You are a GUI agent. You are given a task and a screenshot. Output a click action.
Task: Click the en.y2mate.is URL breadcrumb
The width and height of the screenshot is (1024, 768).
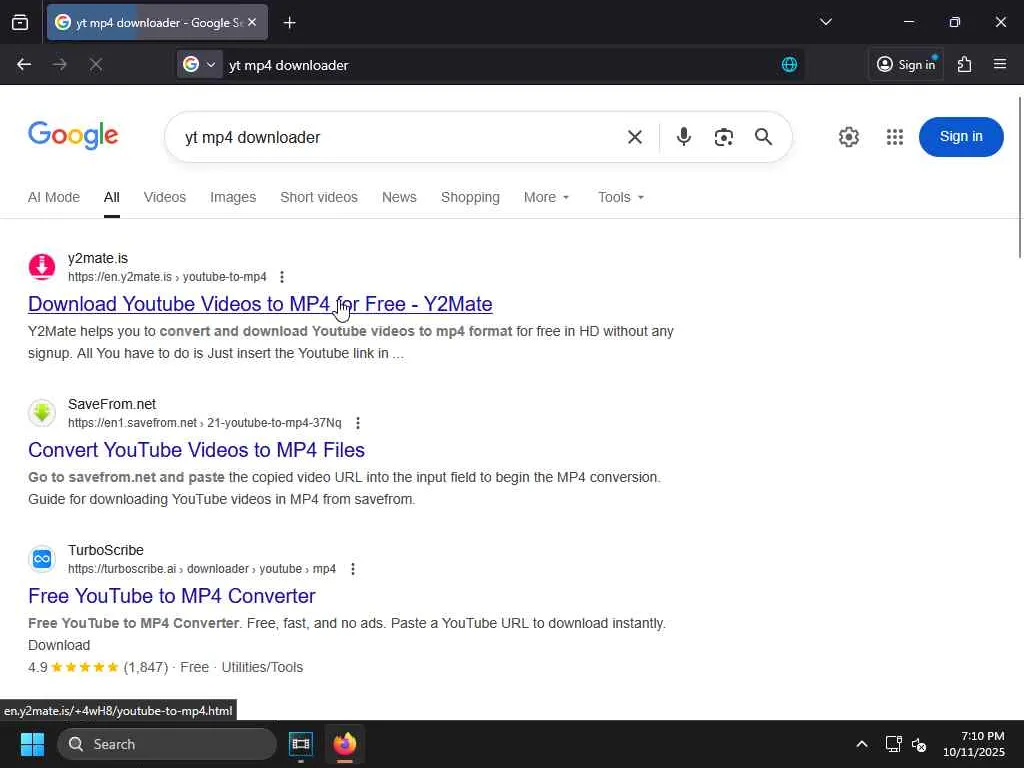tap(167, 277)
